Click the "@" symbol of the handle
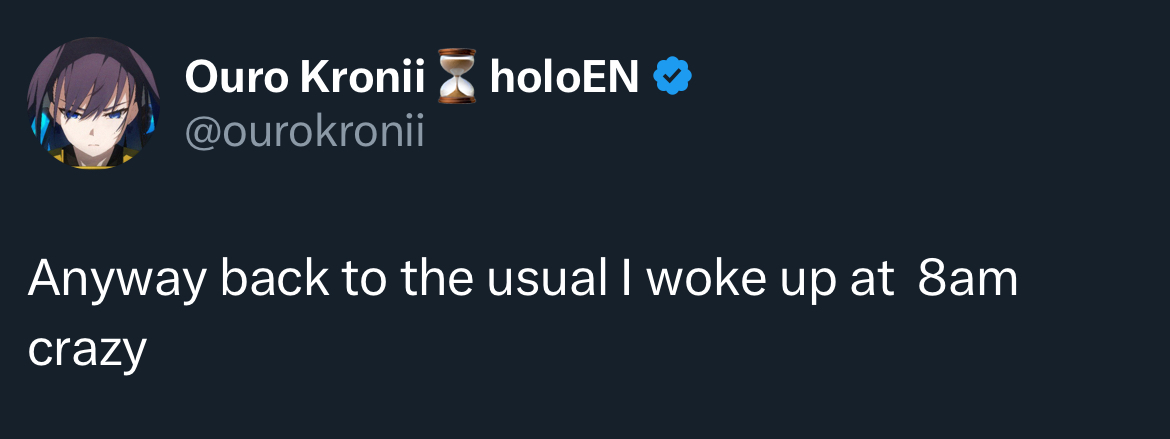 [x=202, y=131]
